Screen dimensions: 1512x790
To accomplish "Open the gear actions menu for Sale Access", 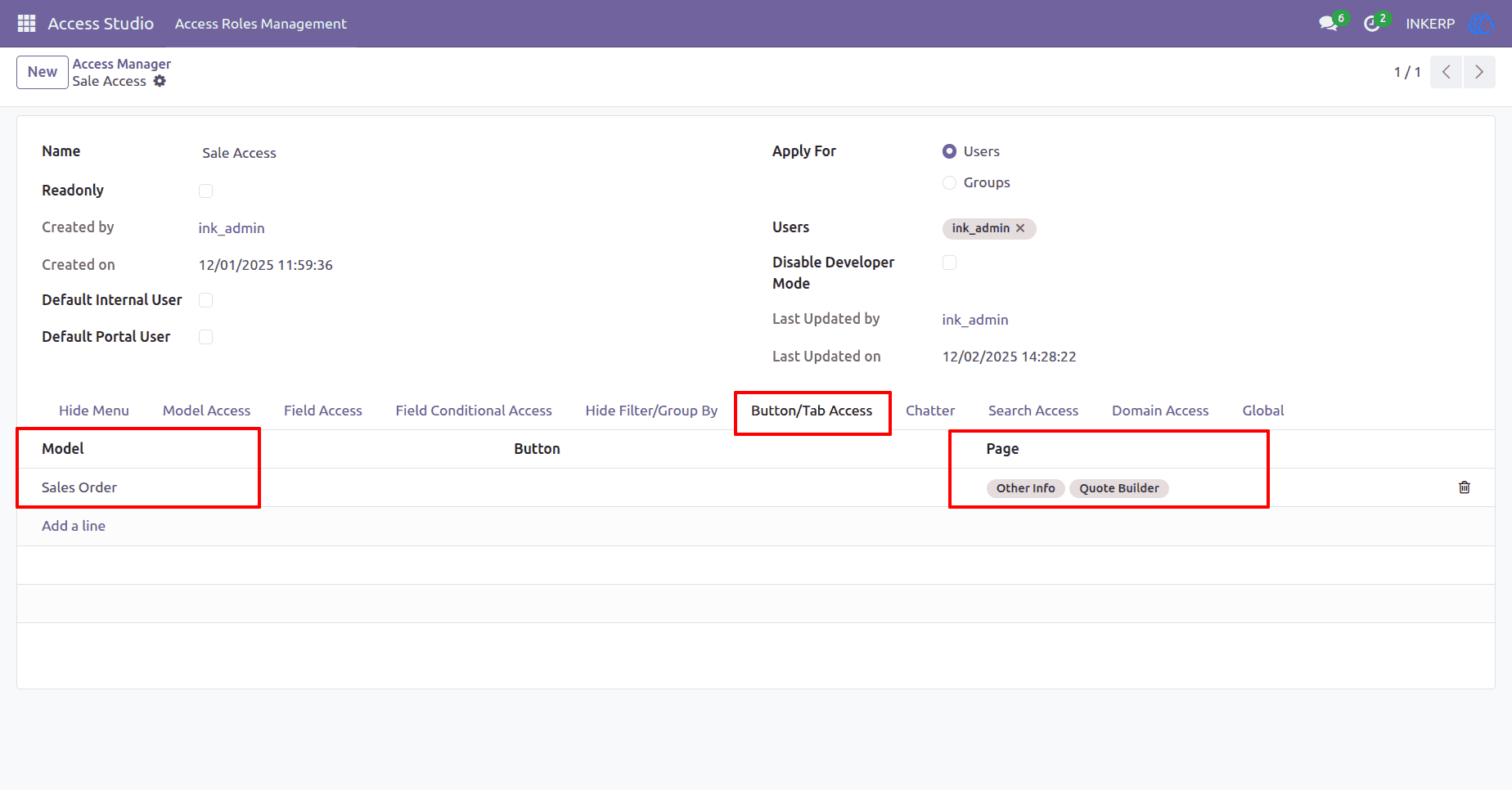I will 160,81.
